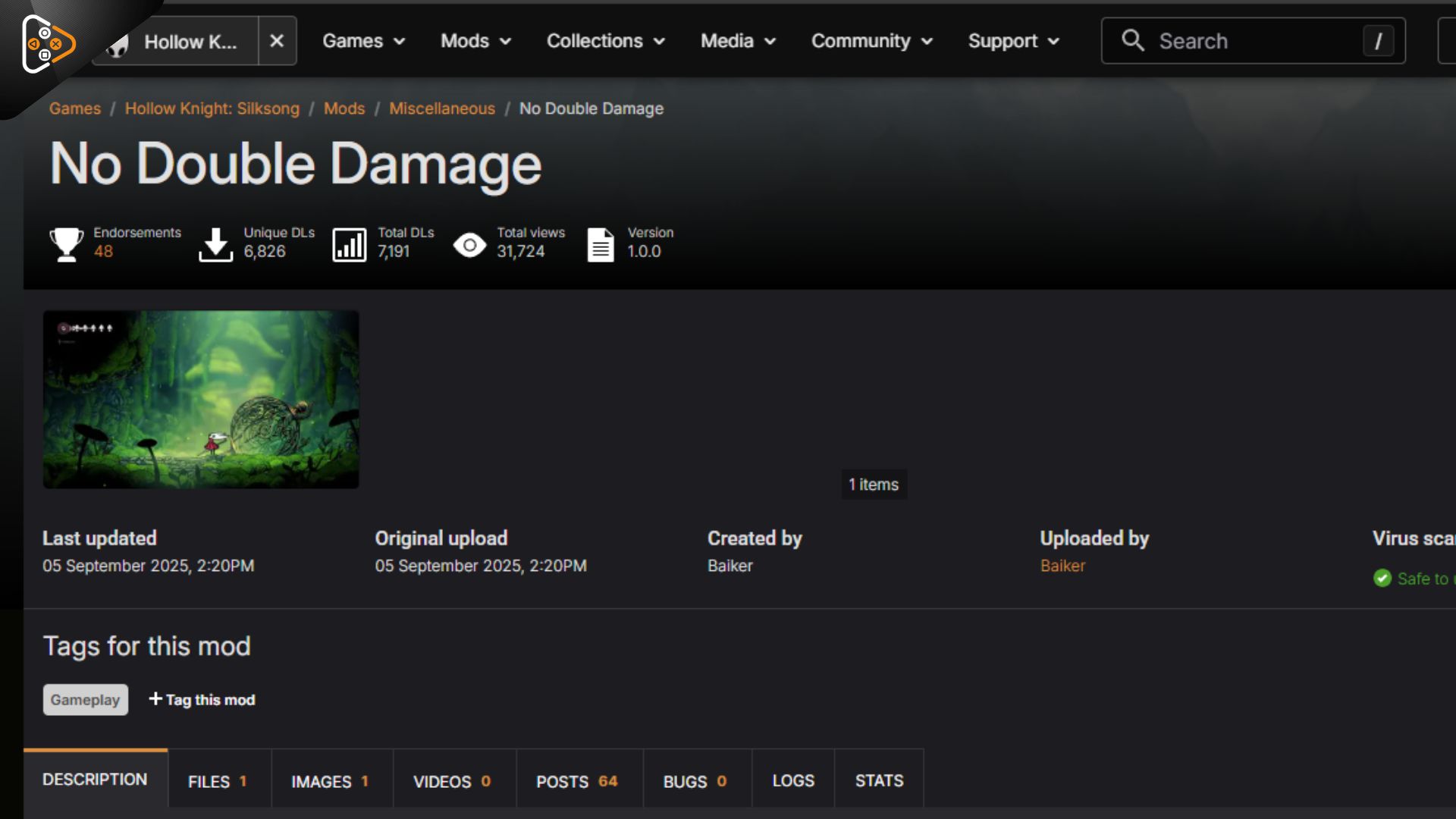This screenshot has width=1456, height=819.
Task: Expand the Games dropdown menu
Action: click(364, 41)
